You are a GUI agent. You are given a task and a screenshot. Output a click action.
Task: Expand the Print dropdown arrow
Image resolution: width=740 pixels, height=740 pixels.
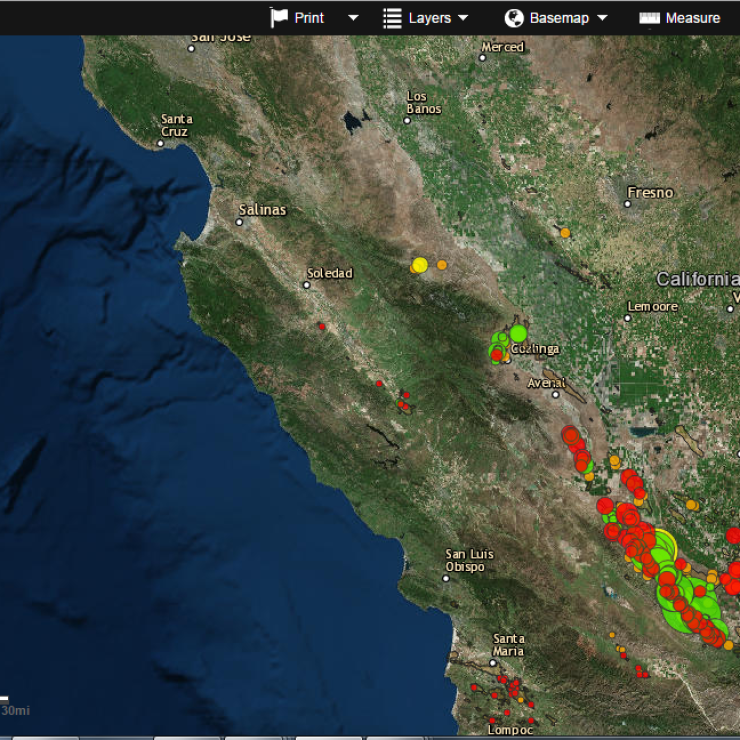tap(353, 18)
